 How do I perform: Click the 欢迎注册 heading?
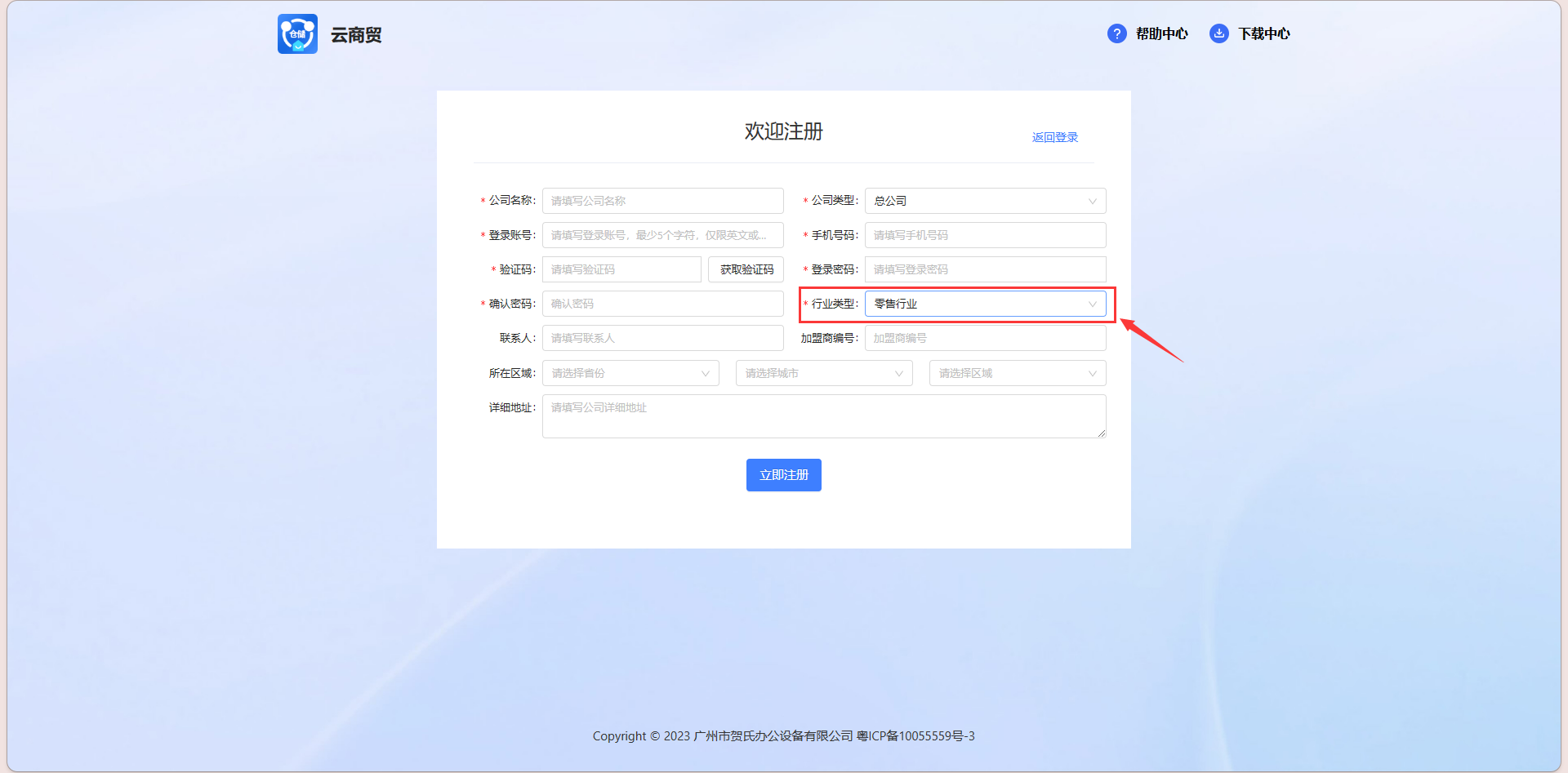click(784, 131)
